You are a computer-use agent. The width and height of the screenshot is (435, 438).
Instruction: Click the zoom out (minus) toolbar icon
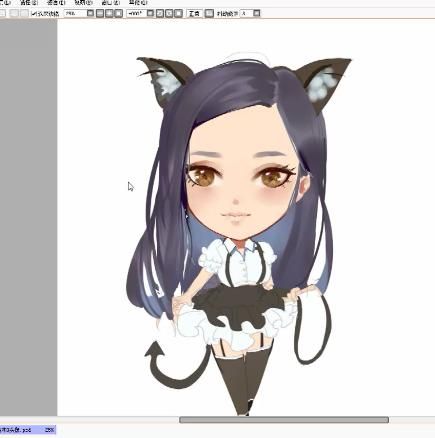[100, 13]
